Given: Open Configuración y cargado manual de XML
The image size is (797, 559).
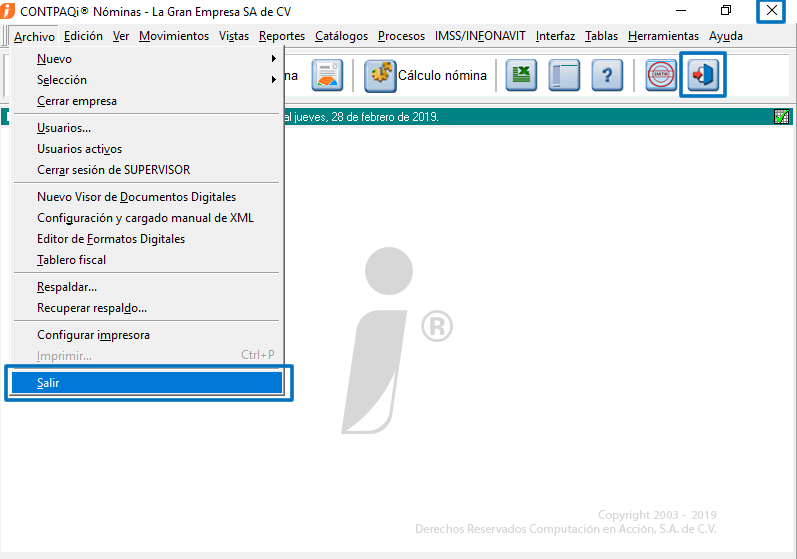Looking at the screenshot, I should [x=147, y=218].
